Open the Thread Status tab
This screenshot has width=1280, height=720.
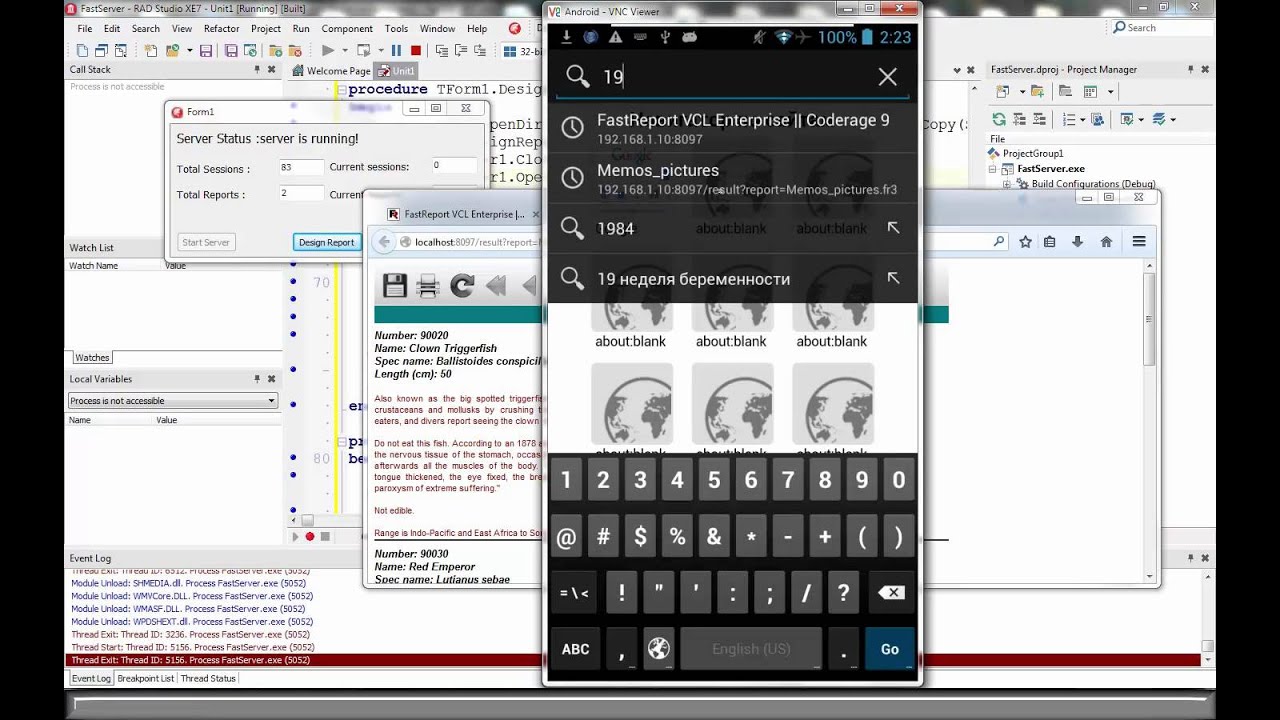pos(208,678)
